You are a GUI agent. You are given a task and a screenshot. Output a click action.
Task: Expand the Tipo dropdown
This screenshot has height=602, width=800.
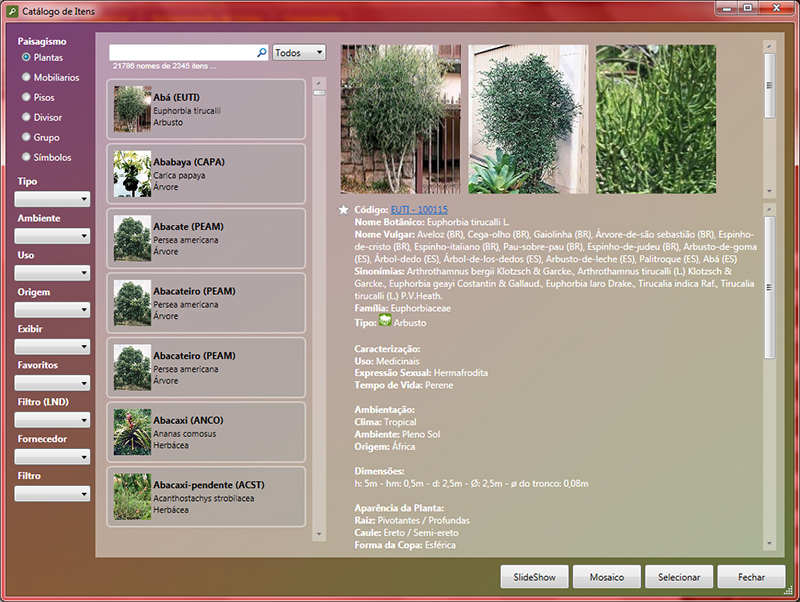click(x=53, y=199)
